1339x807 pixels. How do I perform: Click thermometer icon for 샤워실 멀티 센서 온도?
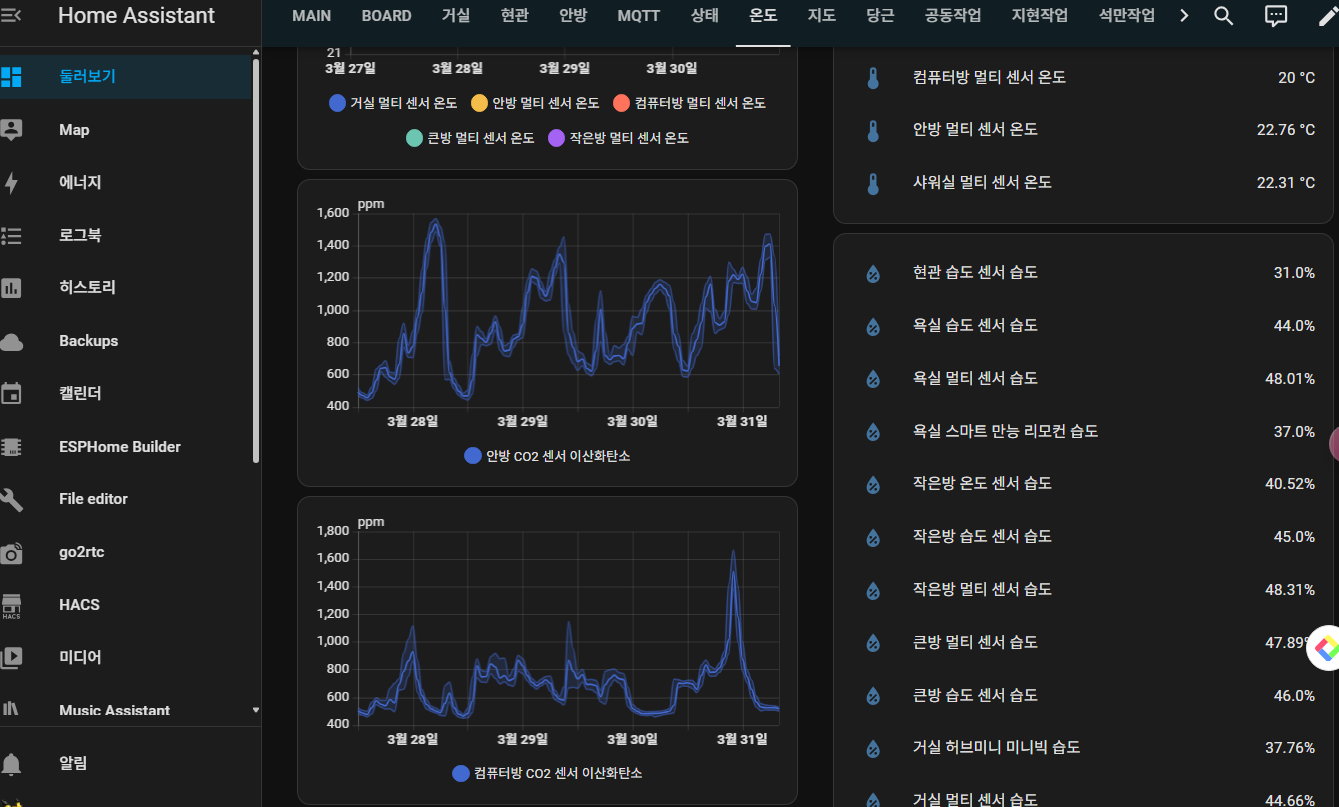click(873, 183)
